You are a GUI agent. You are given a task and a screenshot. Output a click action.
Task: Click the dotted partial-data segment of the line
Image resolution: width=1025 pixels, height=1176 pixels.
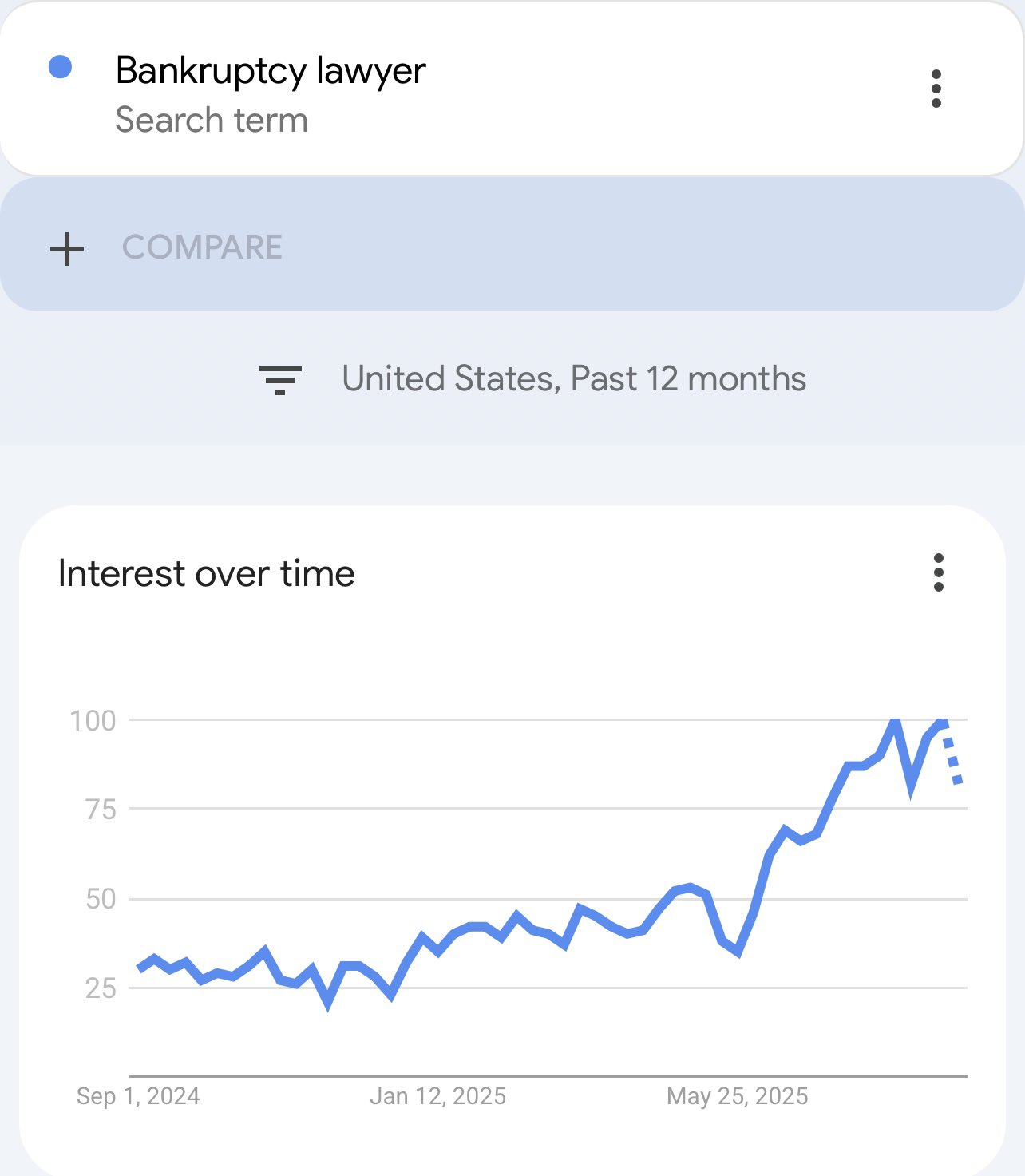coord(952,761)
